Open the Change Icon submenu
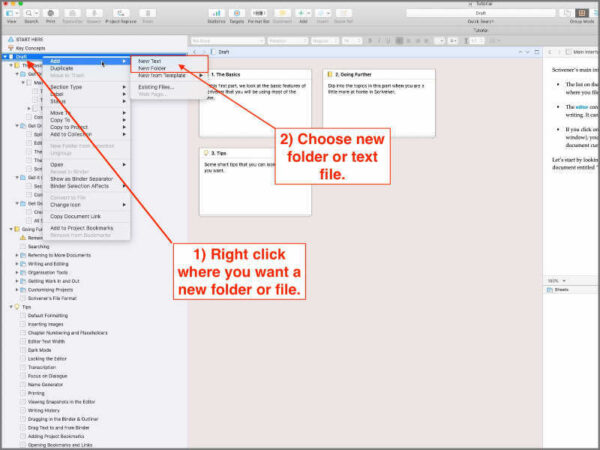The width and height of the screenshot is (600, 450). (87, 205)
